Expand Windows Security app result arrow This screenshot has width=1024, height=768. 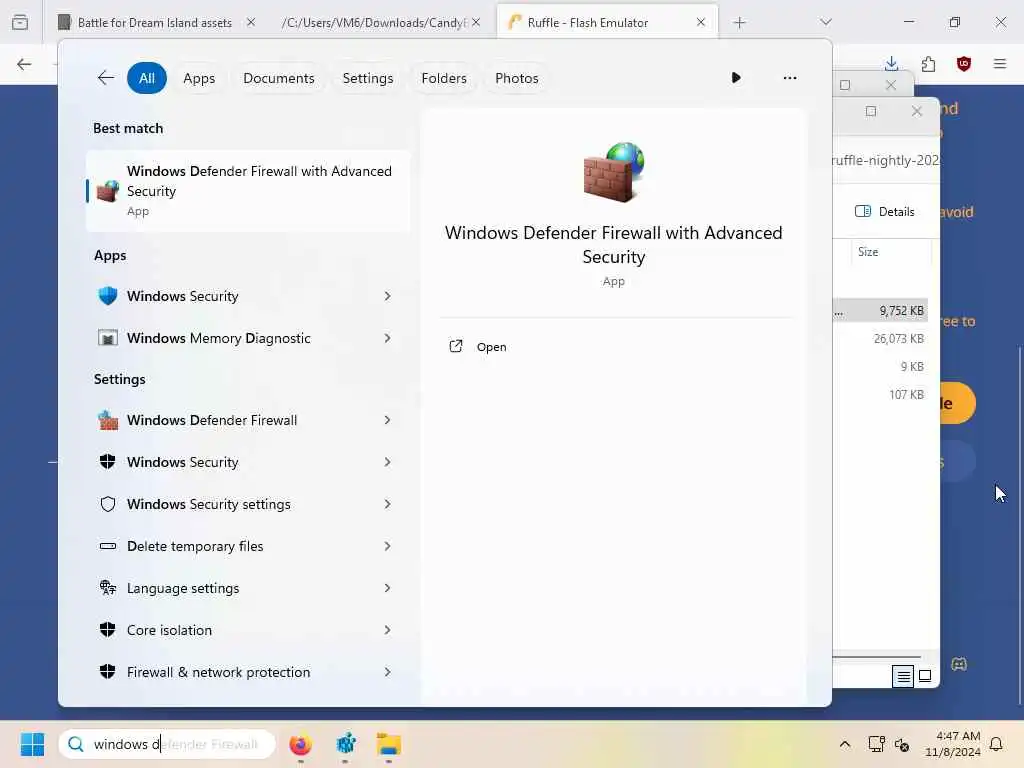click(387, 296)
